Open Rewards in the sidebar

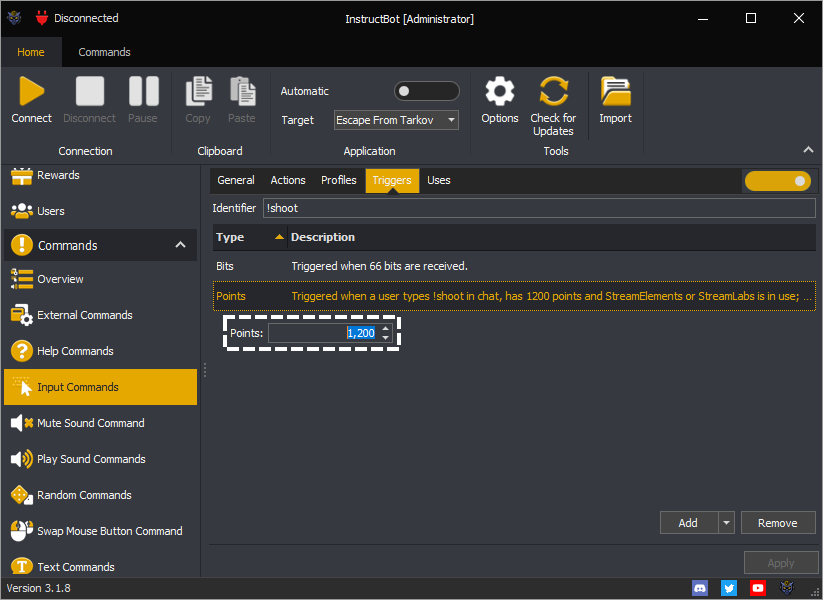(x=100, y=175)
